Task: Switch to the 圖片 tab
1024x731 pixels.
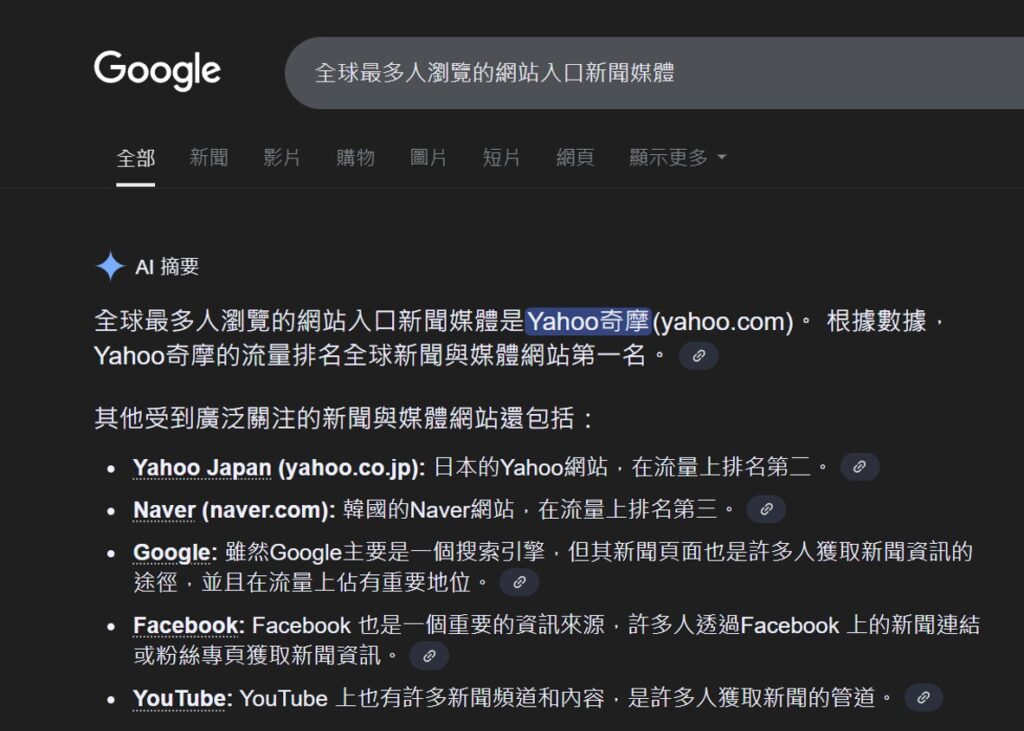Action: (428, 157)
